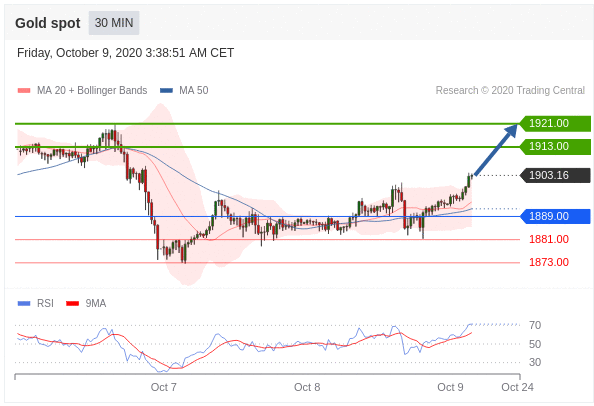Viewport: 594px width, 406px height.
Task: Click the Gold spot title
Action: (x=48, y=23)
